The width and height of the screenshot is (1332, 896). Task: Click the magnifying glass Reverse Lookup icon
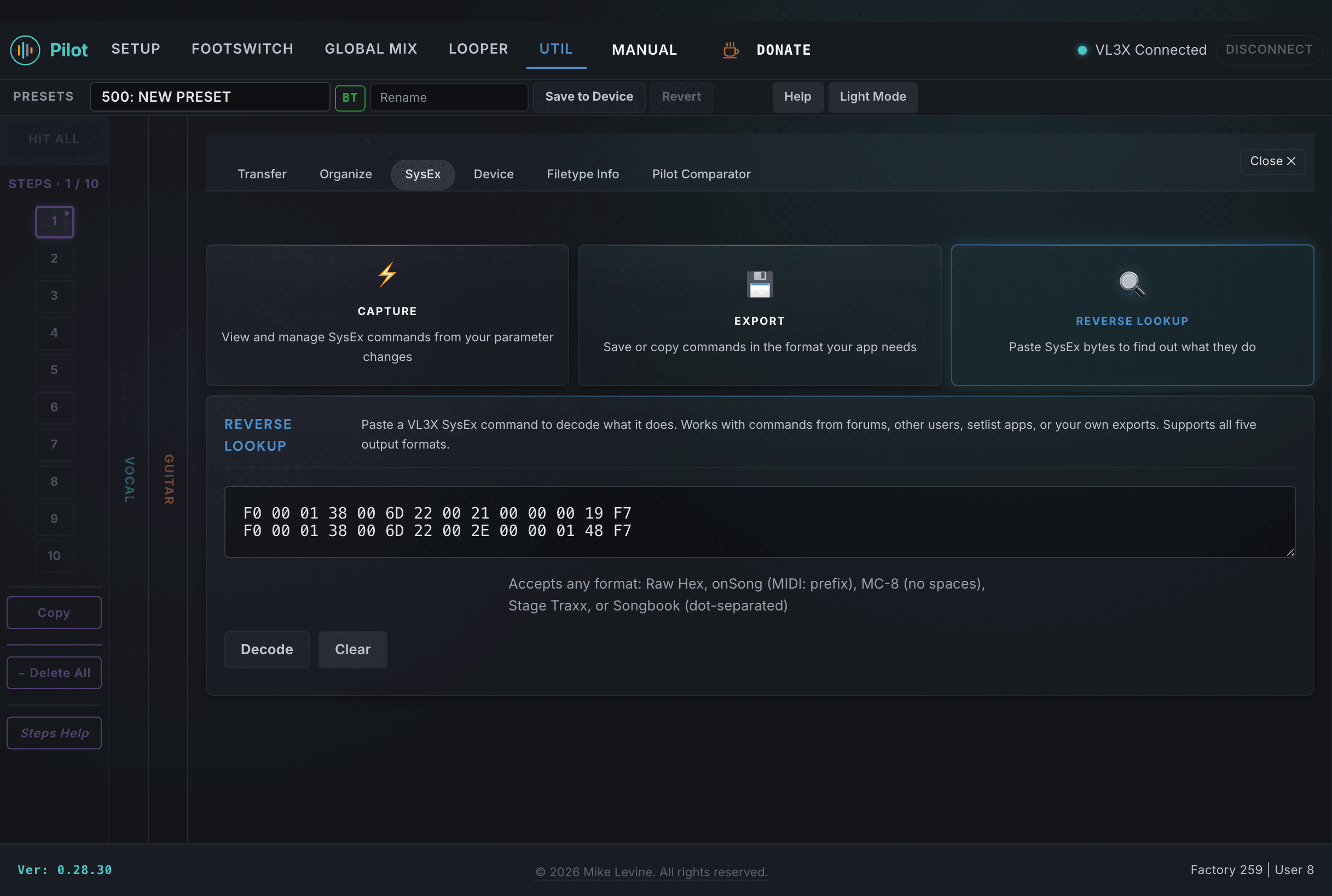(1132, 284)
